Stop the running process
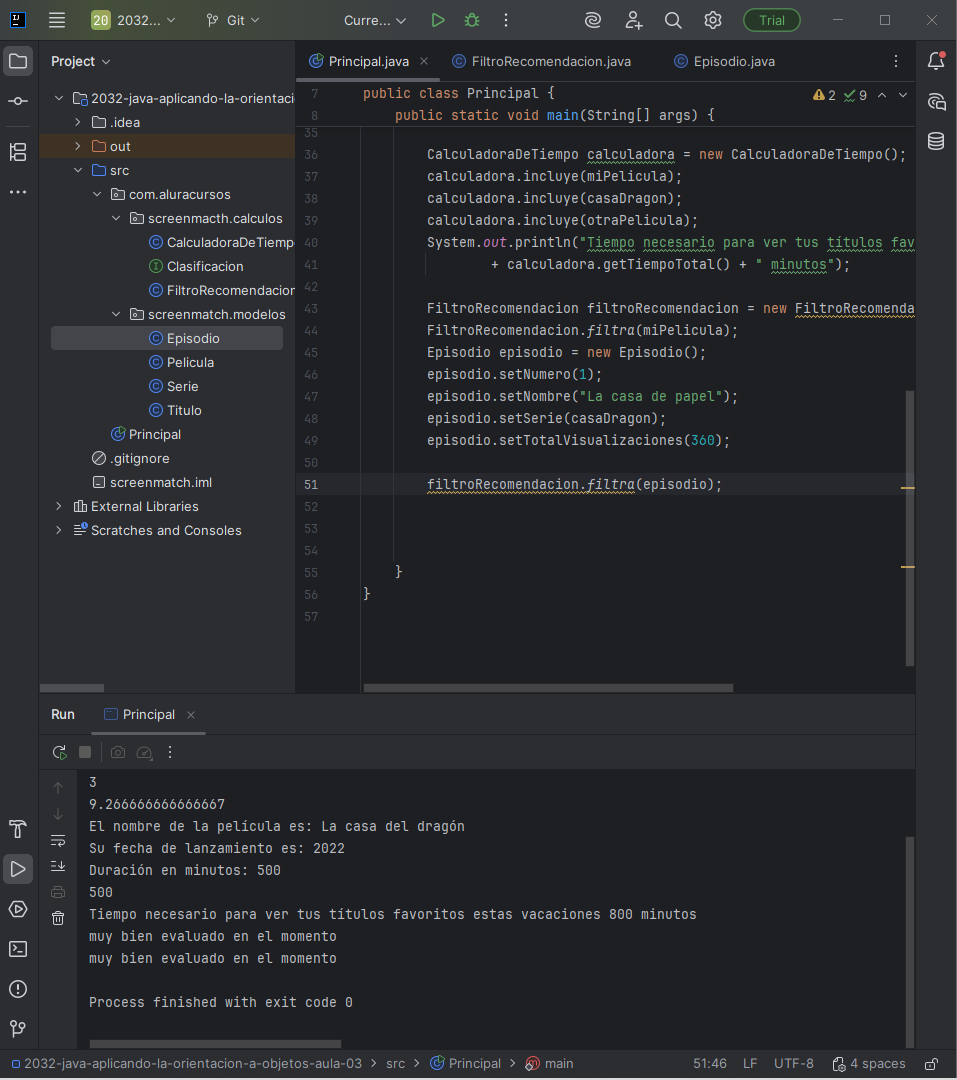 85,752
